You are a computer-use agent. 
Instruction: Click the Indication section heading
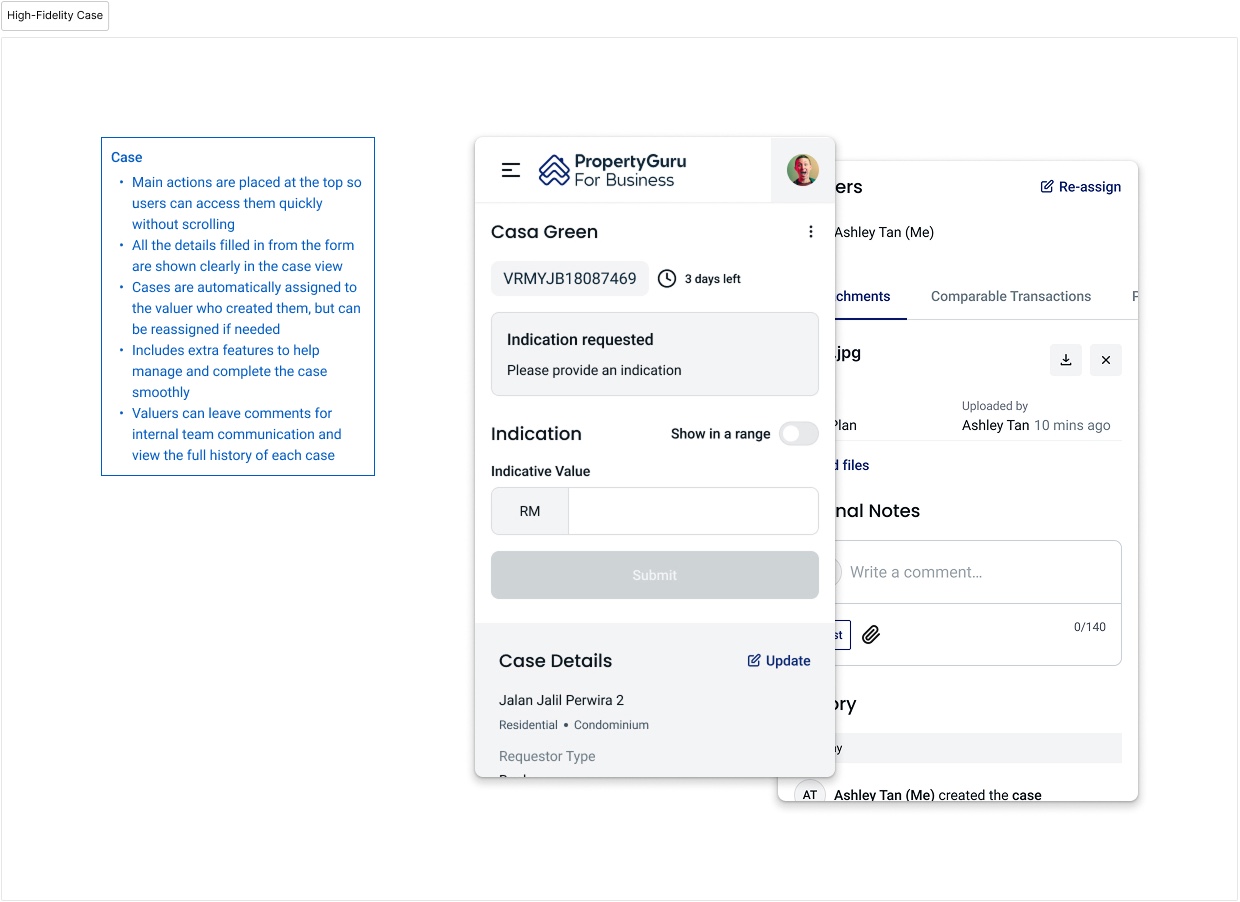click(536, 433)
